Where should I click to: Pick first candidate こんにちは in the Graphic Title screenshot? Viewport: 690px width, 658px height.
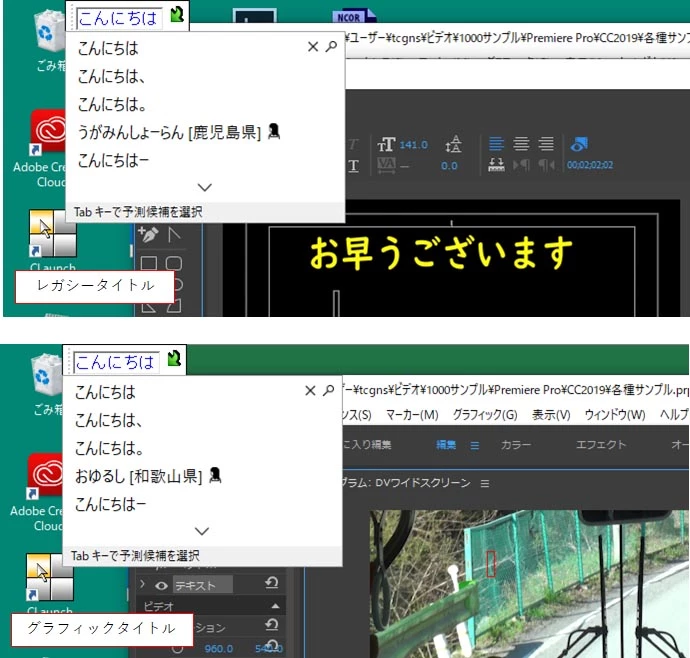pyautogui.click(x=105, y=392)
